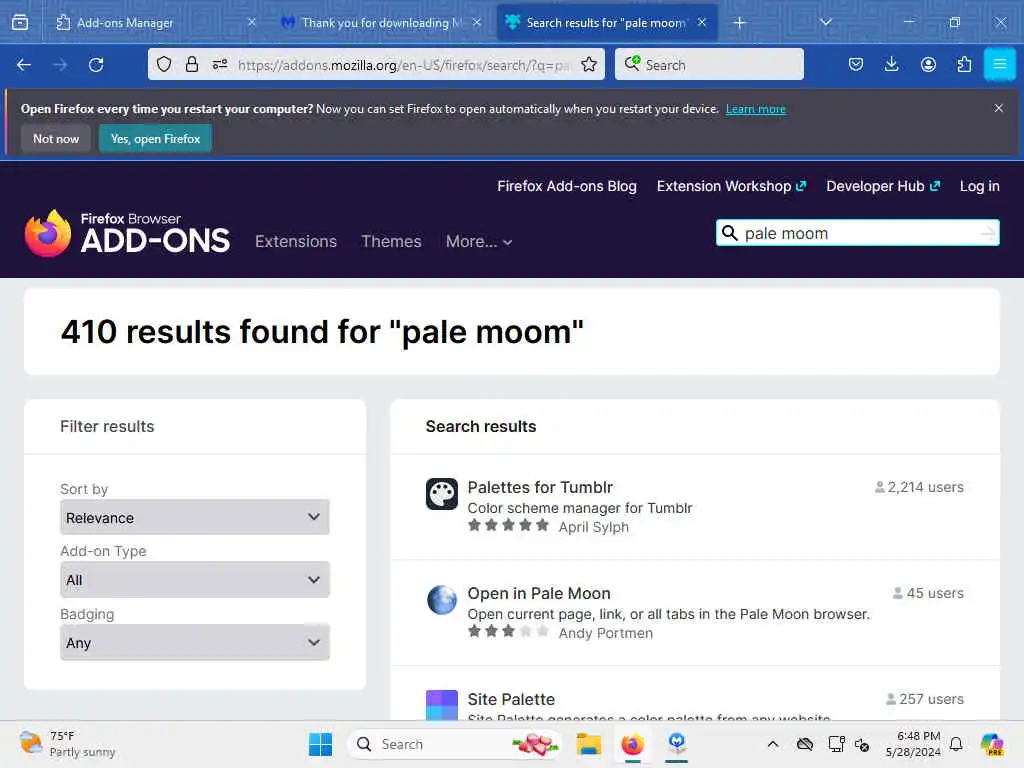Open Extensions navigation item
Screen dimensions: 1024x768
(296, 241)
